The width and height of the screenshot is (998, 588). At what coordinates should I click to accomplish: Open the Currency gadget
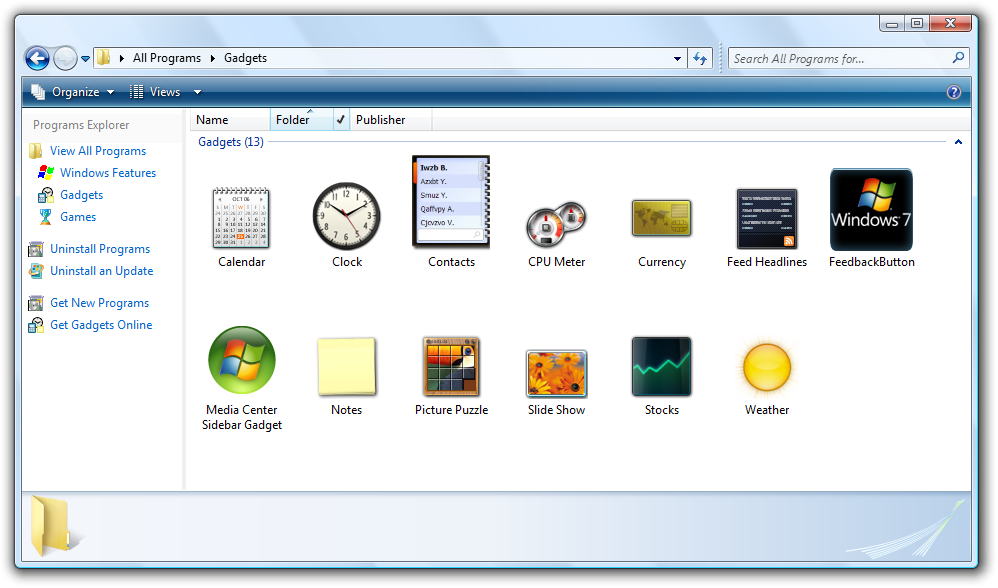tap(661, 218)
